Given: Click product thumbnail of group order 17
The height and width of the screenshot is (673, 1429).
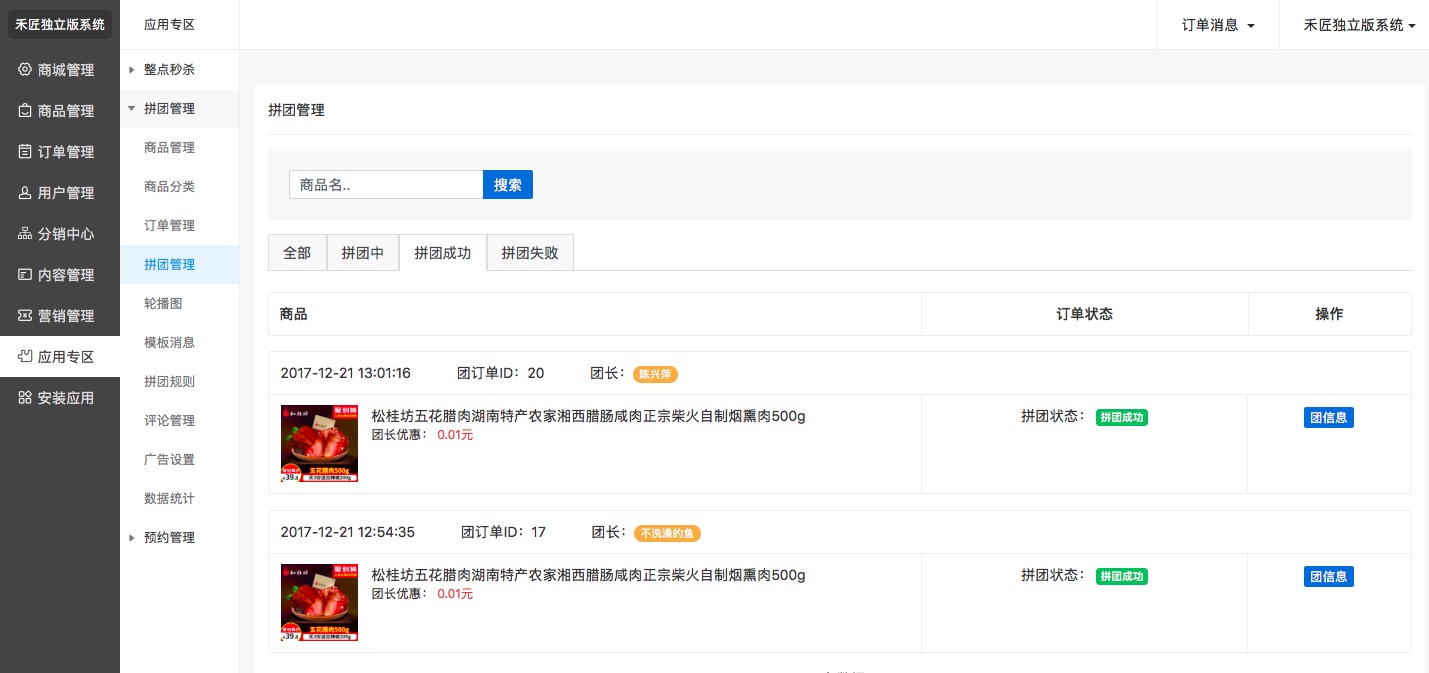Looking at the screenshot, I should point(319,602).
